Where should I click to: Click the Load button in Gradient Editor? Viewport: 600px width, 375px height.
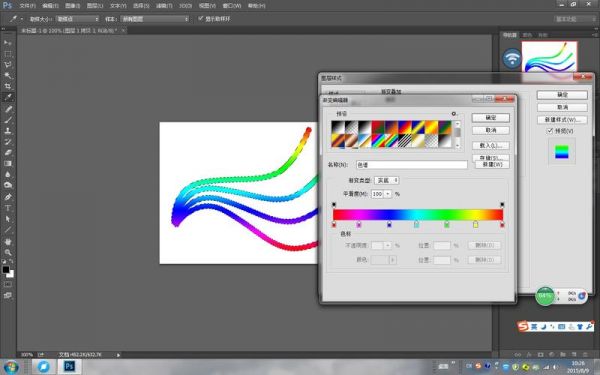pyautogui.click(x=491, y=145)
